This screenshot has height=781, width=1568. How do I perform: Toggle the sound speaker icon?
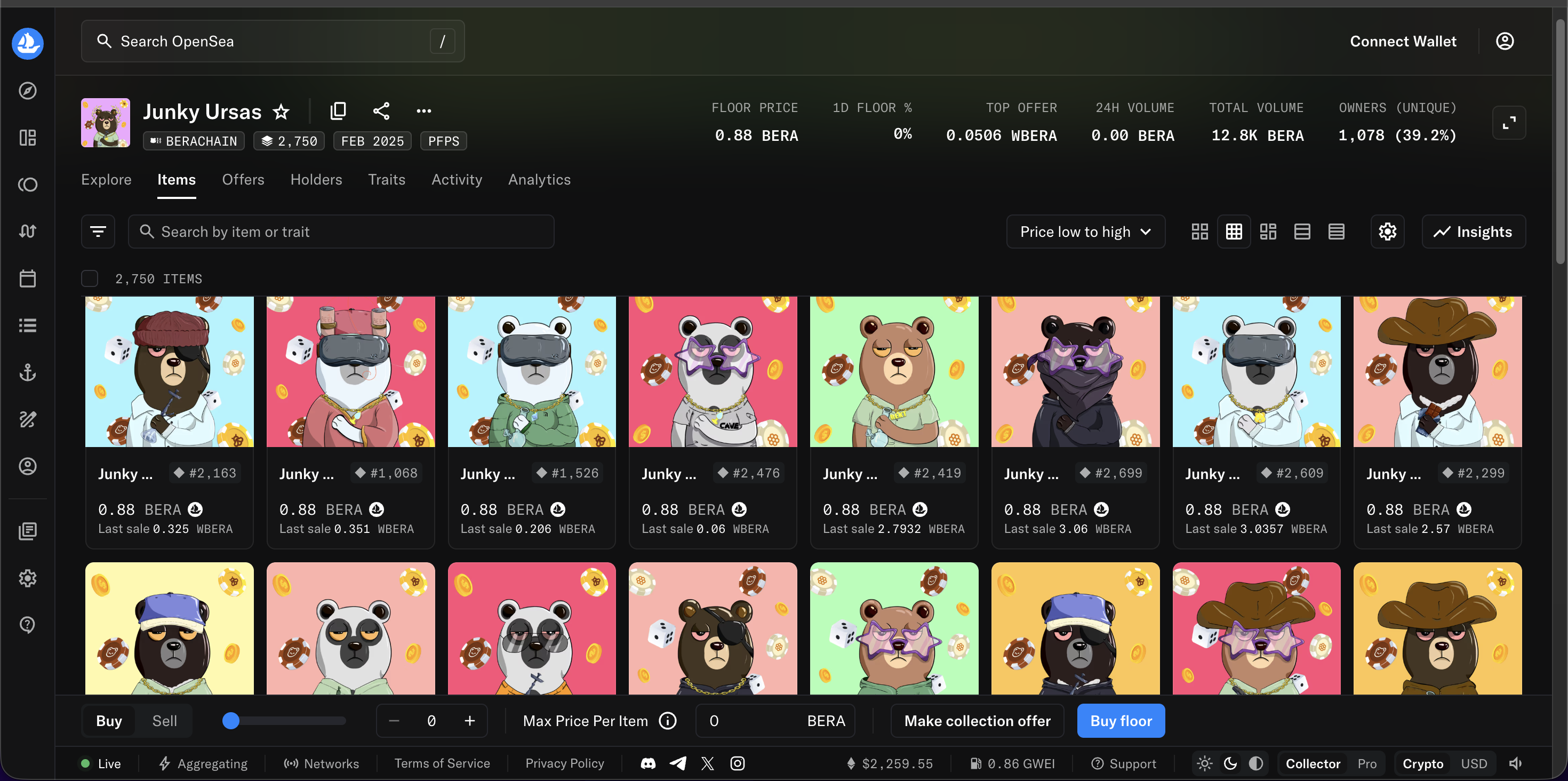point(1515,763)
